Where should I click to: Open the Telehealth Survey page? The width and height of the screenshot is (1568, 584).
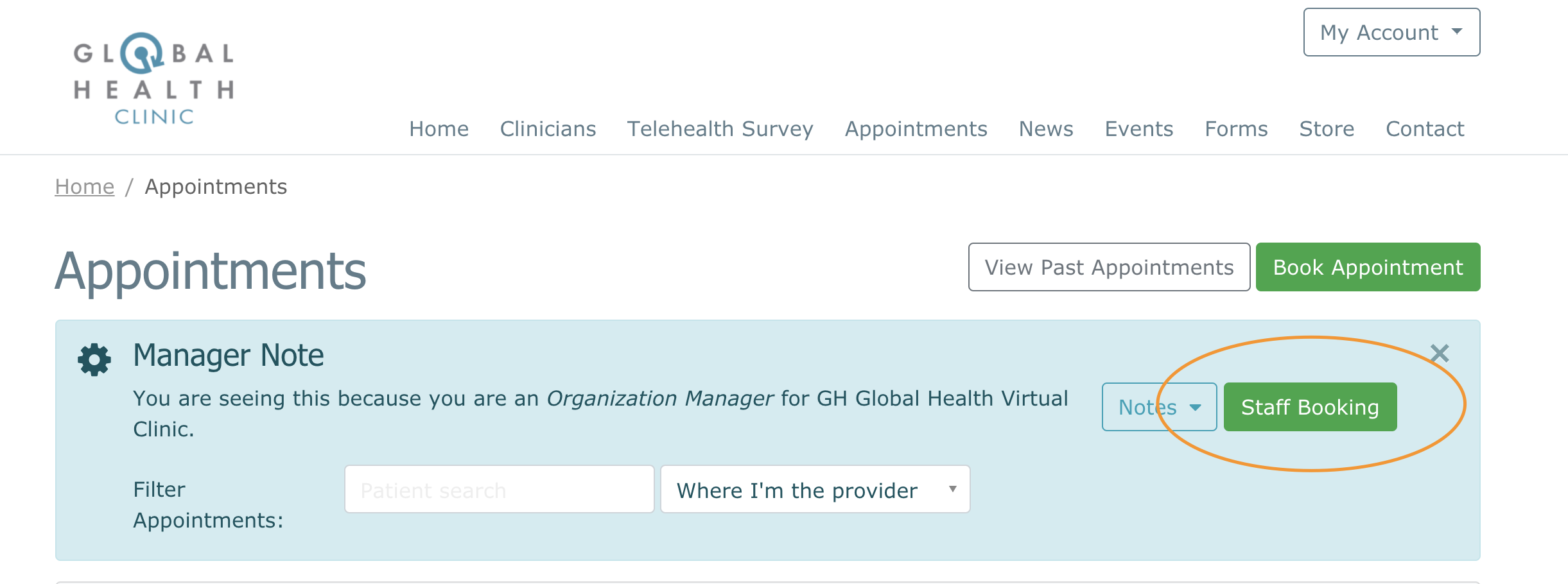click(x=720, y=129)
